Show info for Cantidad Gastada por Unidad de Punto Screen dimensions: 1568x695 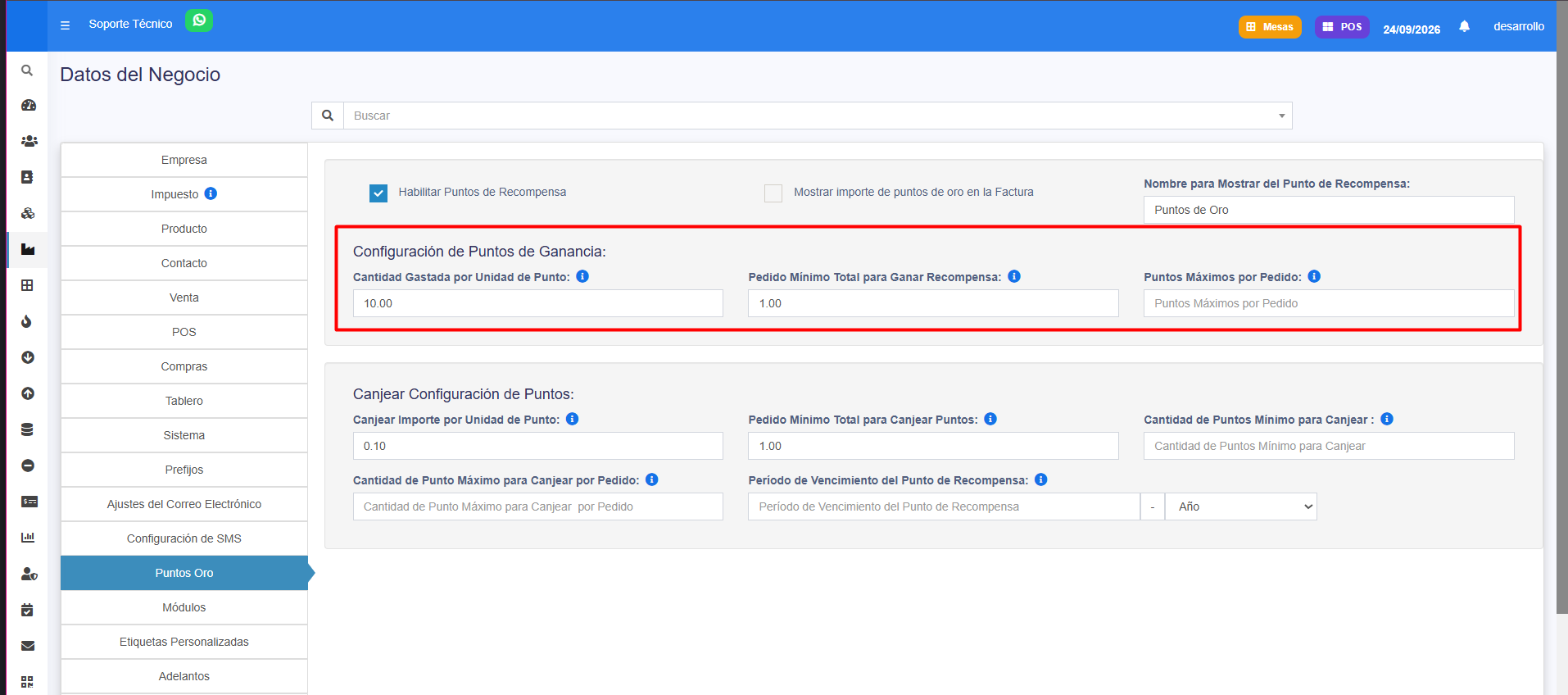tap(582, 276)
